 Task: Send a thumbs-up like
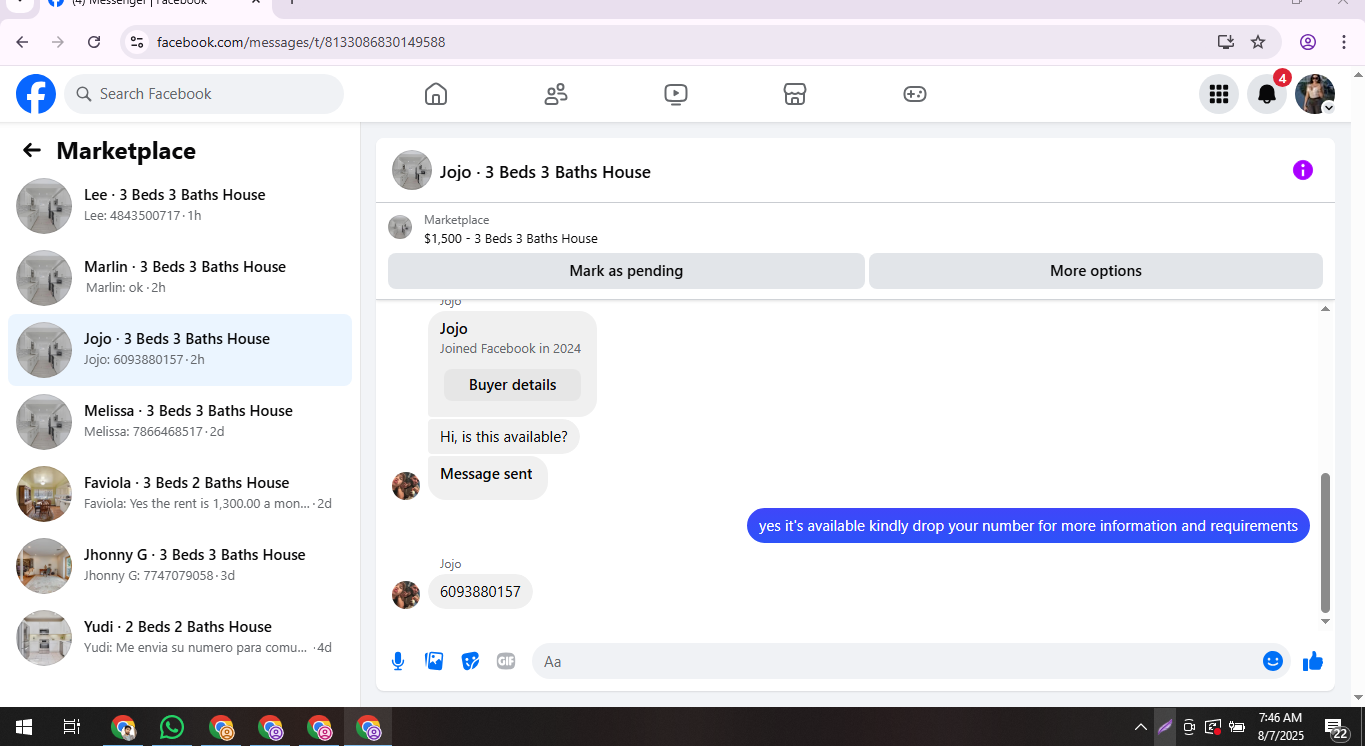pyautogui.click(x=1313, y=661)
